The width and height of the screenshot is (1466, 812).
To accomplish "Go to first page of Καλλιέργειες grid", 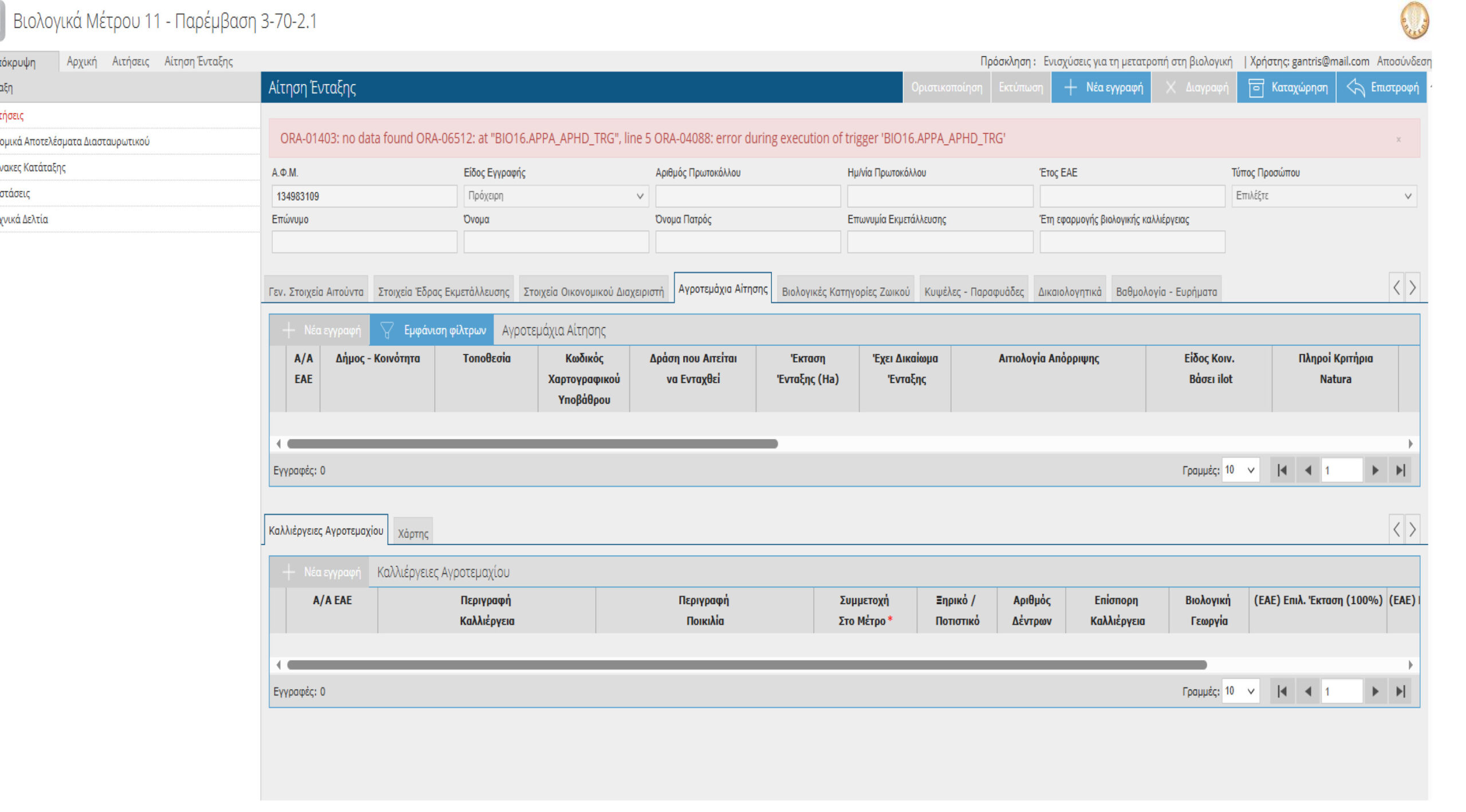I will 1282,692.
